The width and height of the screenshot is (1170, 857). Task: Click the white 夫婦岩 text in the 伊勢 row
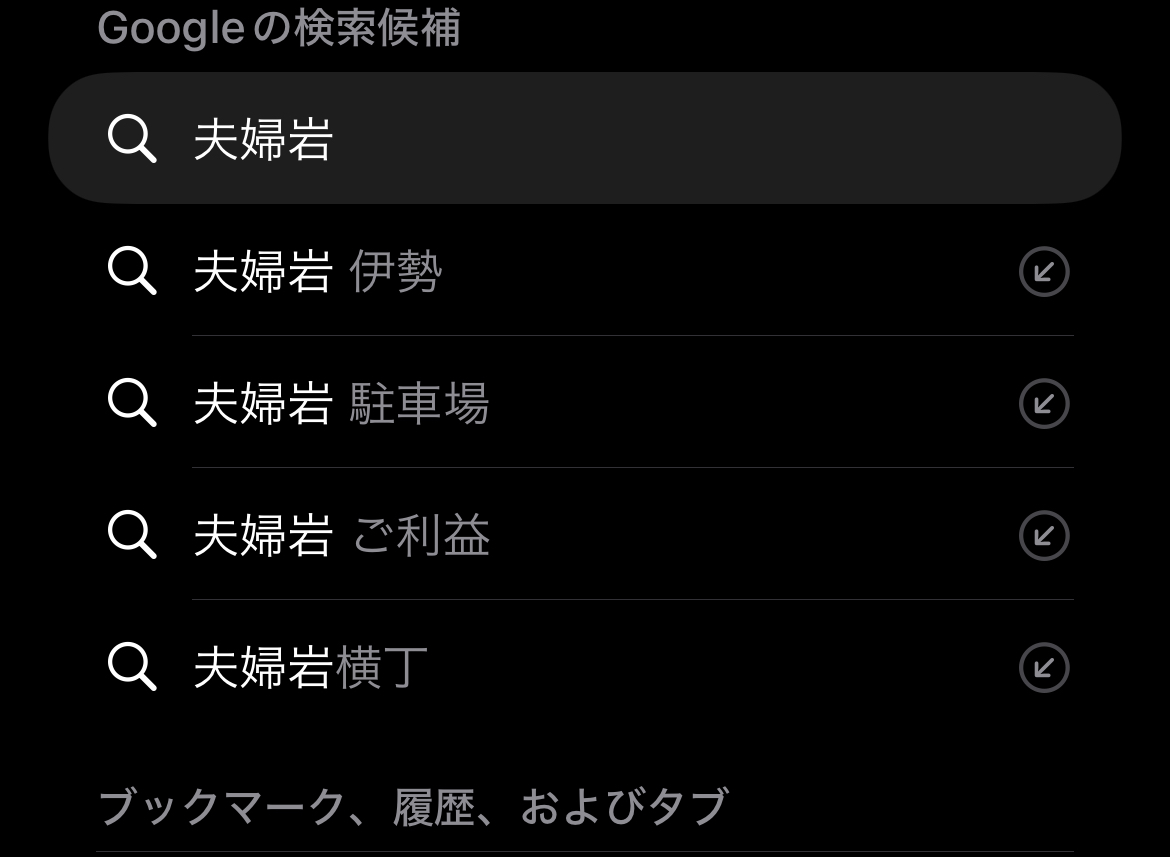[263, 271]
